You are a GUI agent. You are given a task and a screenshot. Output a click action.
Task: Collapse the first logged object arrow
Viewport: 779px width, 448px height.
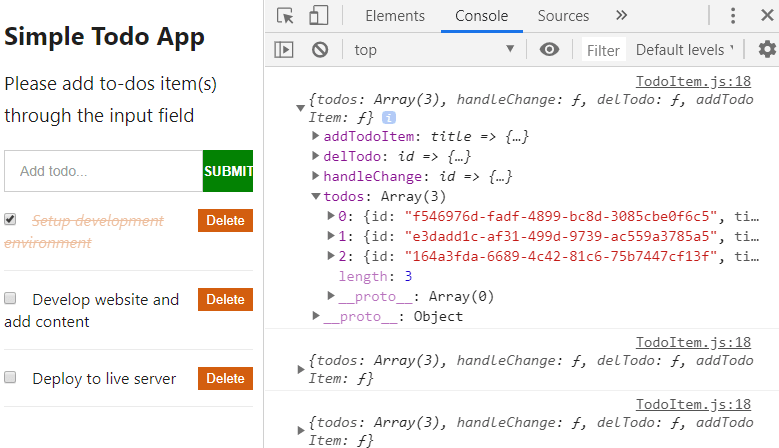tap(300, 108)
